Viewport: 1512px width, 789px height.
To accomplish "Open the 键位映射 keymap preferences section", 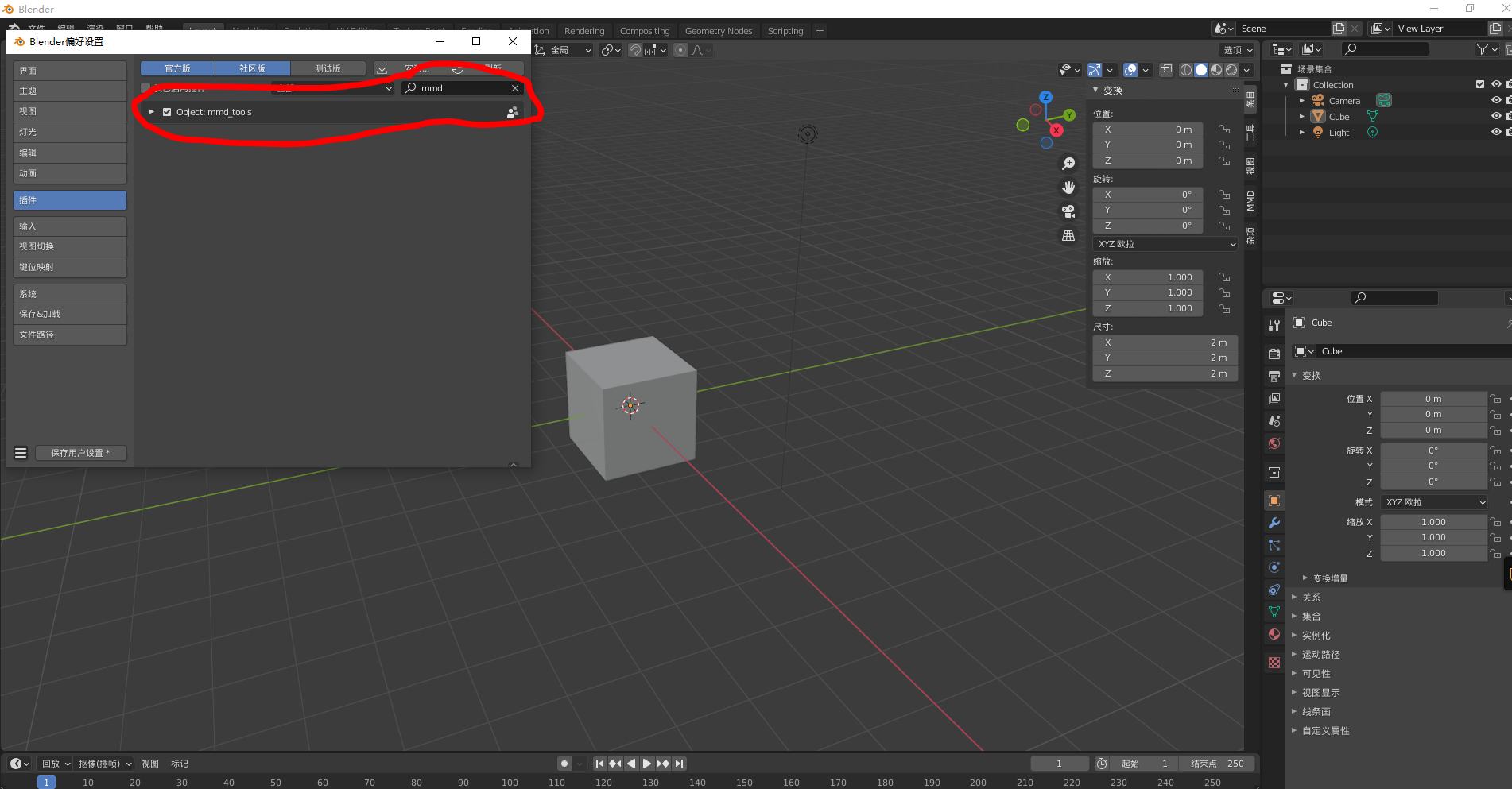I will pyautogui.click(x=70, y=267).
